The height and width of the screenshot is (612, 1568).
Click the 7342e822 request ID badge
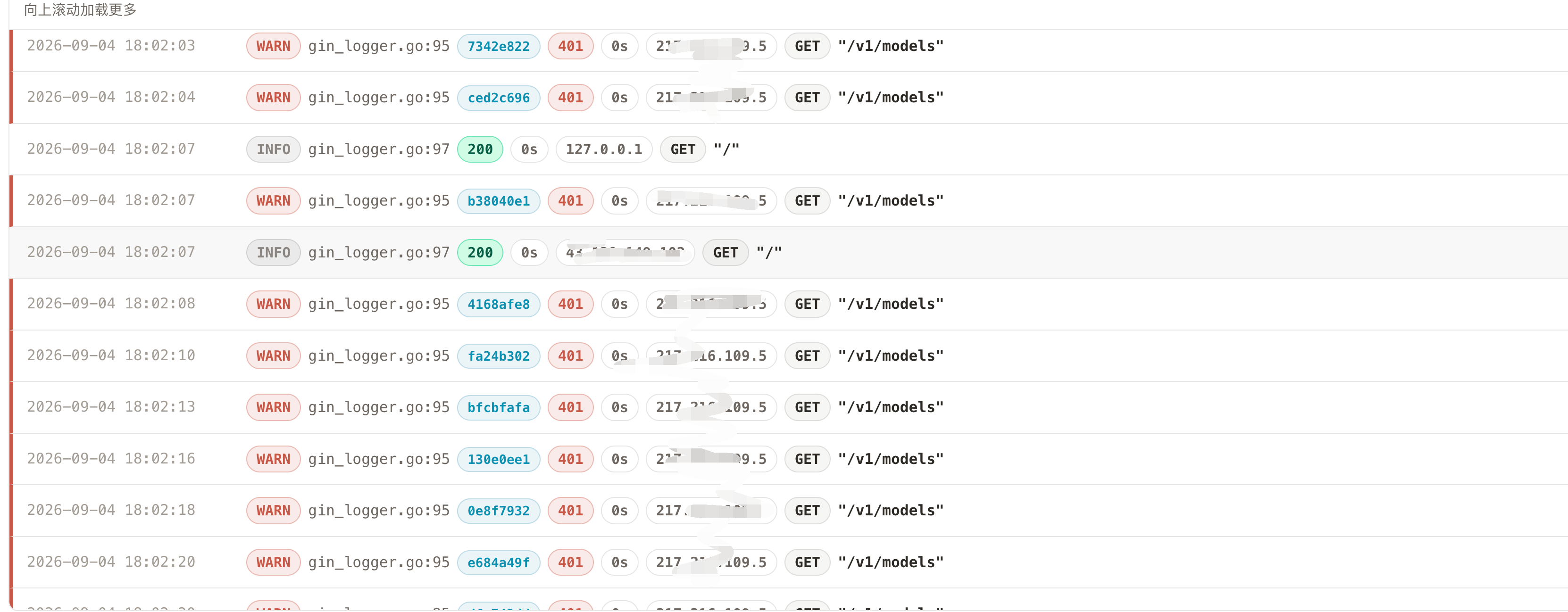[x=499, y=46]
